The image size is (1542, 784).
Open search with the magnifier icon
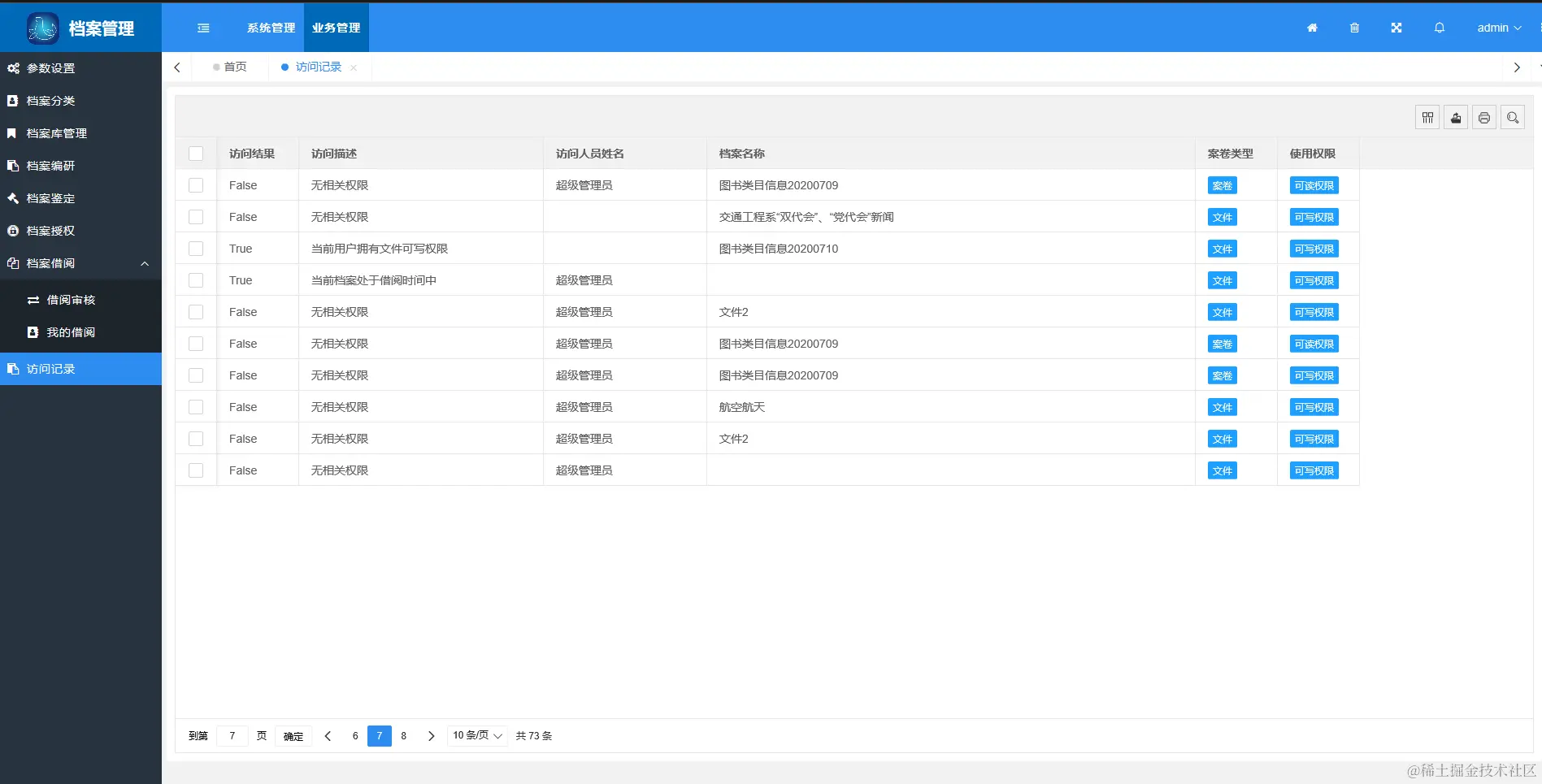pyautogui.click(x=1512, y=116)
